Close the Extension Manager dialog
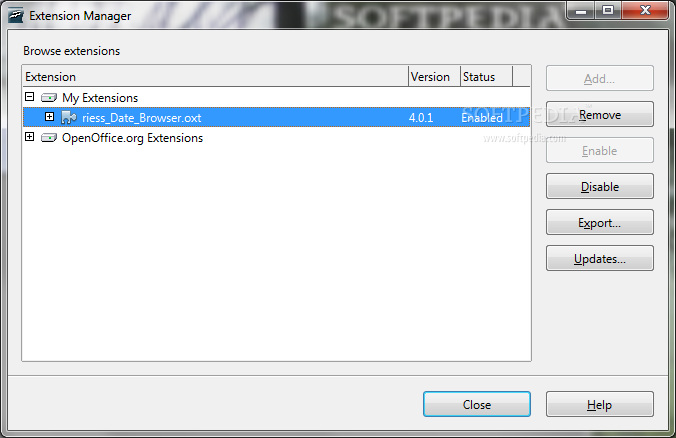 coord(477,404)
